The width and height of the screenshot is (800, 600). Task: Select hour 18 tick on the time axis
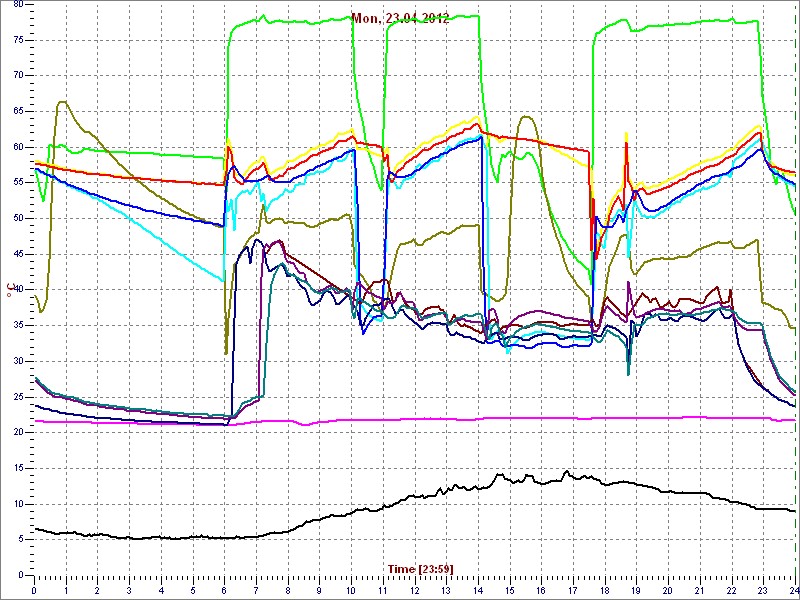click(x=605, y=590)
